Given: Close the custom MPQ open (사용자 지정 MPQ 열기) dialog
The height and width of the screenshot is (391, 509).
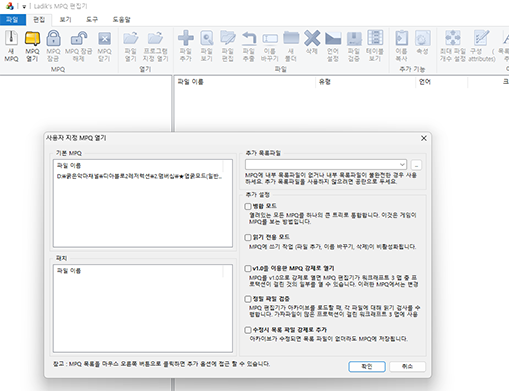Looking at the screenshot, I should 424,138.
